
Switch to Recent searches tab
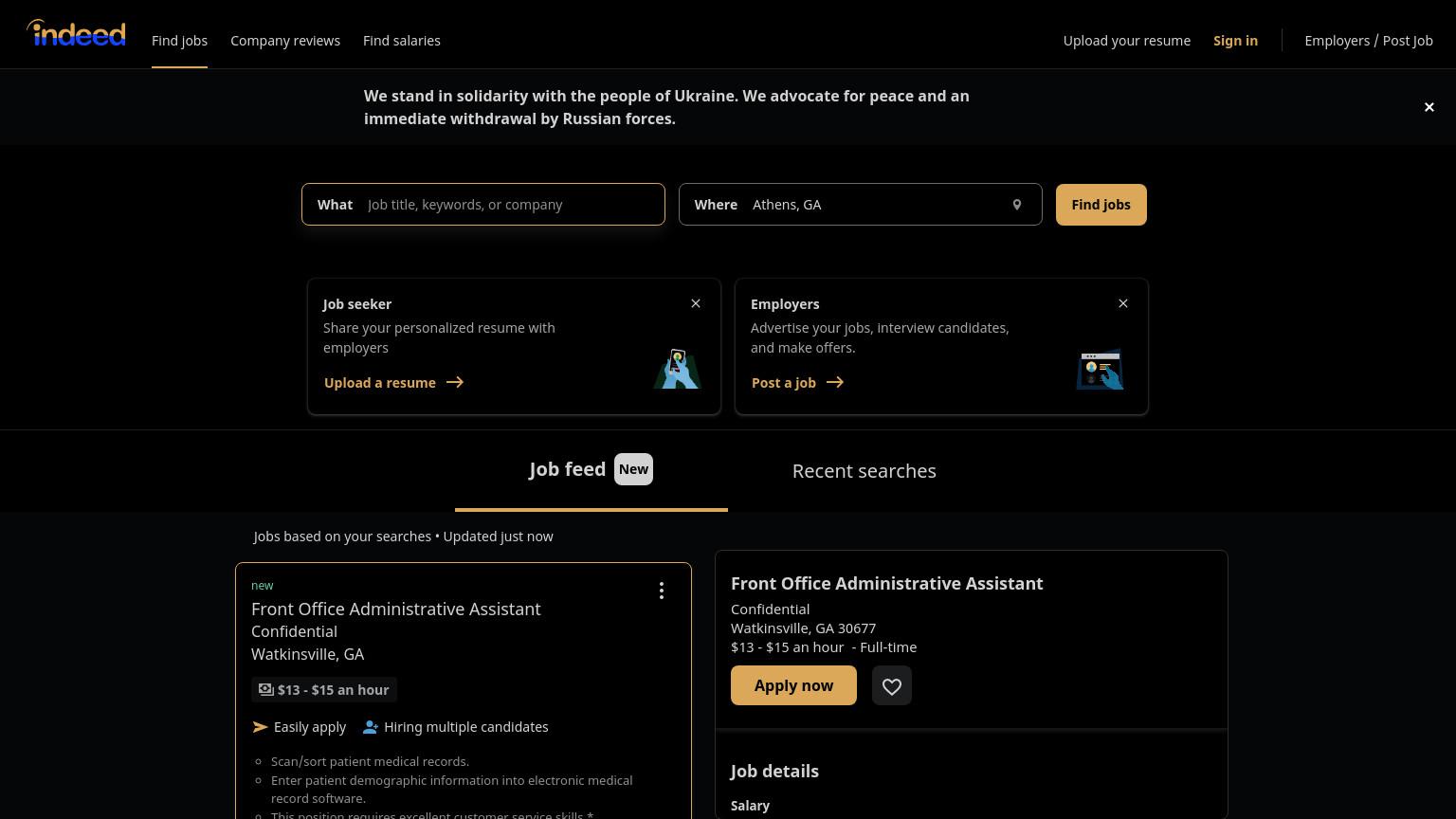(864, 471)
